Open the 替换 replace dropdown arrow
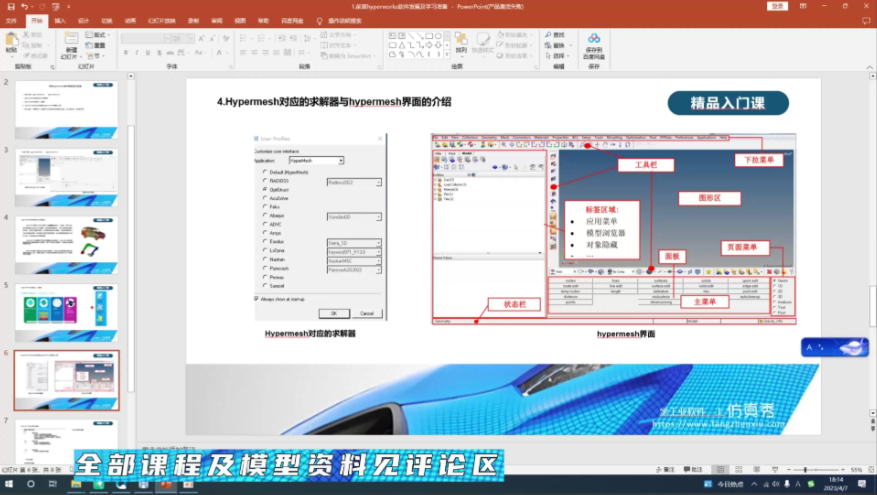The height and width of the screenshot is (495, 877). [x=570, y=45]
